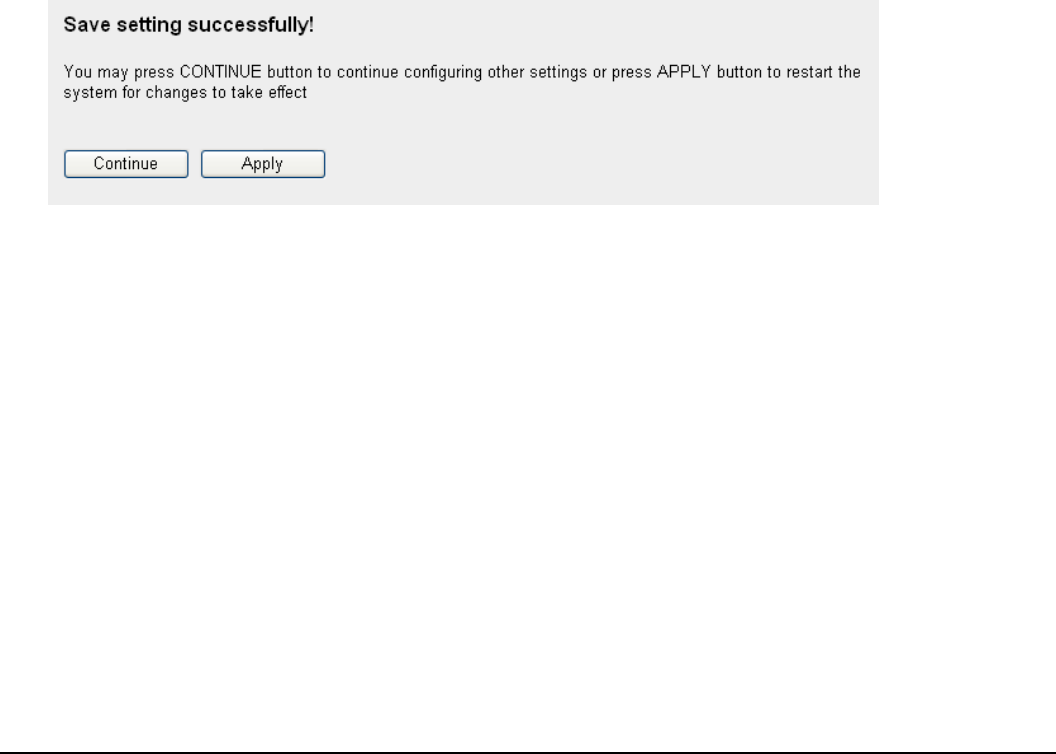The height and width of the screenshot is (754, 1056).
Task: Click the word CONTINUE in the message
Action: pos(220,72)
